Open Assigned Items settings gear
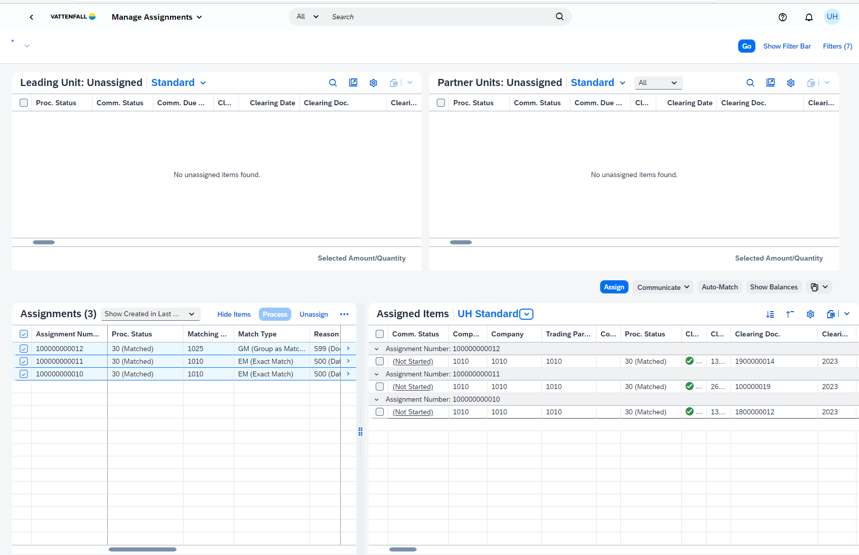 point(810,314)
